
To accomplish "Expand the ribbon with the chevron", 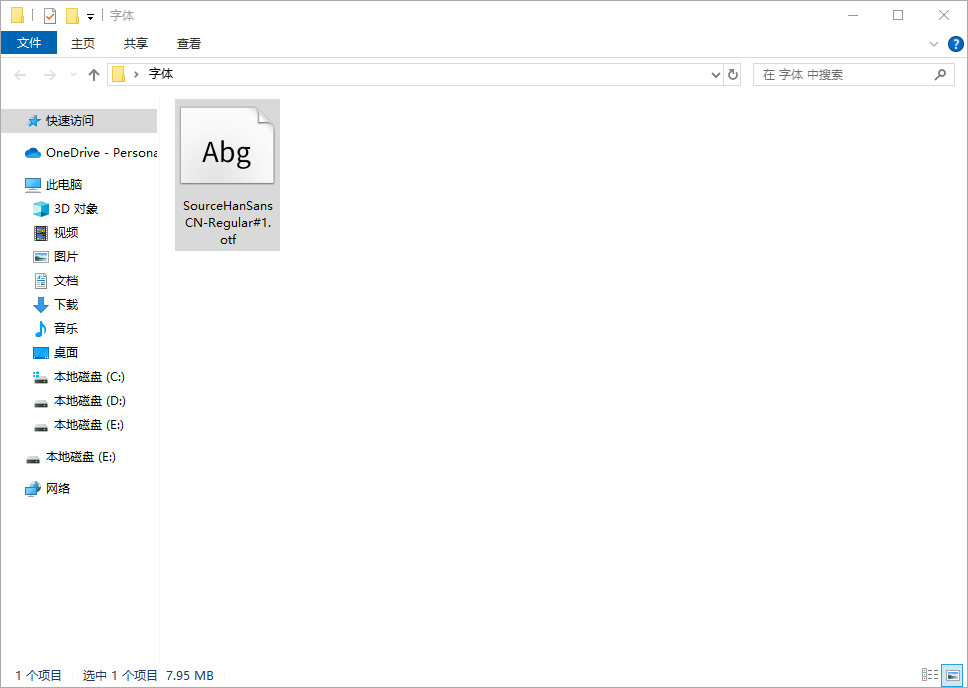I will pyautogui.click(x=934, y=44).
